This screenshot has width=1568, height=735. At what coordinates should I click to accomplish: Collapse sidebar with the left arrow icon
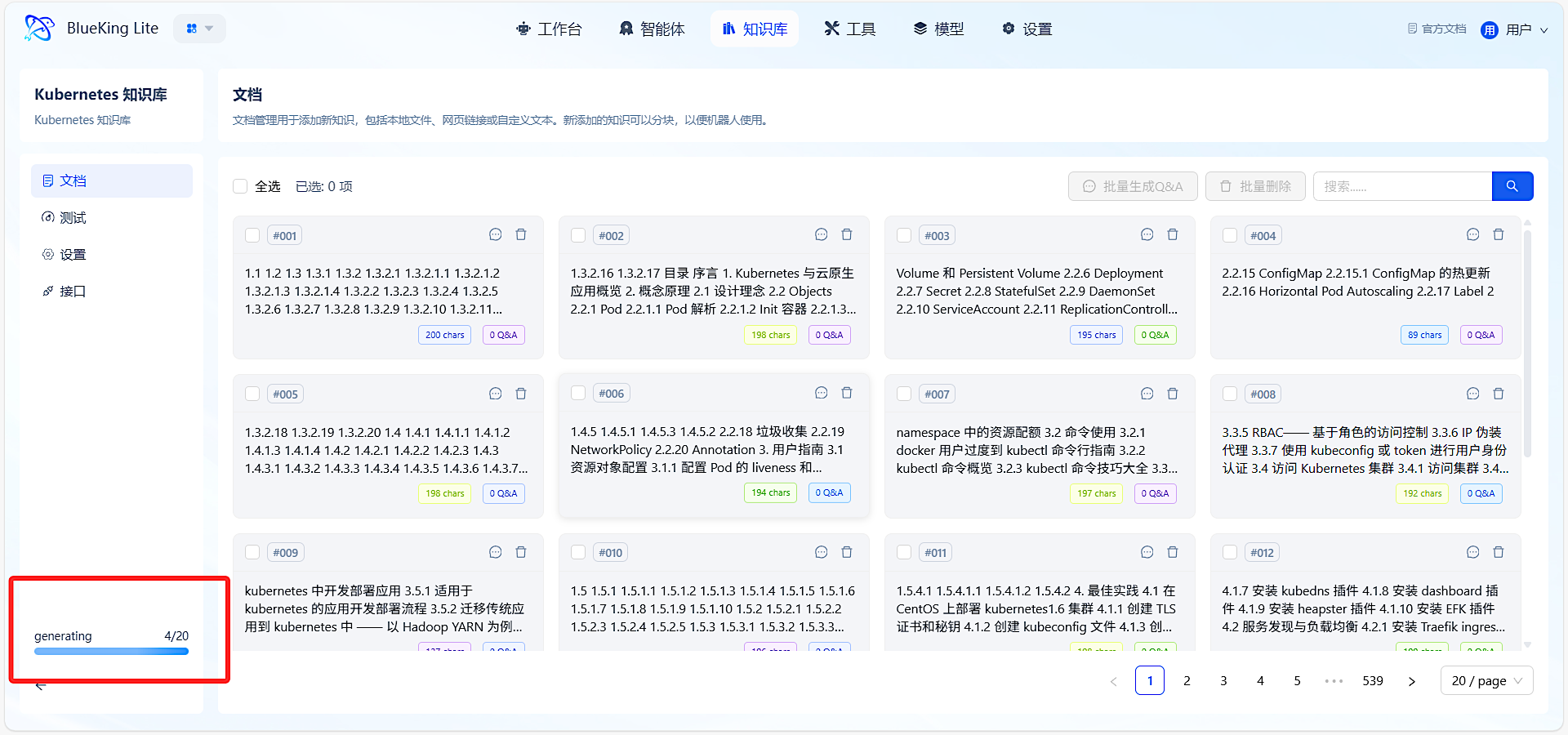click(x=41, y=687)
